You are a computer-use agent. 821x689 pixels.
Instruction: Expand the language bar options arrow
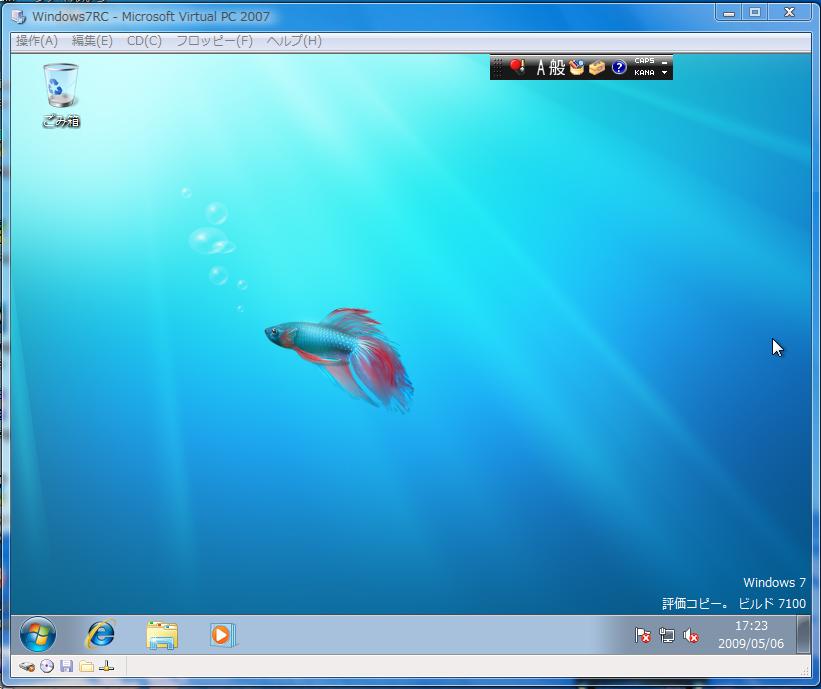[x=665, y=73]
